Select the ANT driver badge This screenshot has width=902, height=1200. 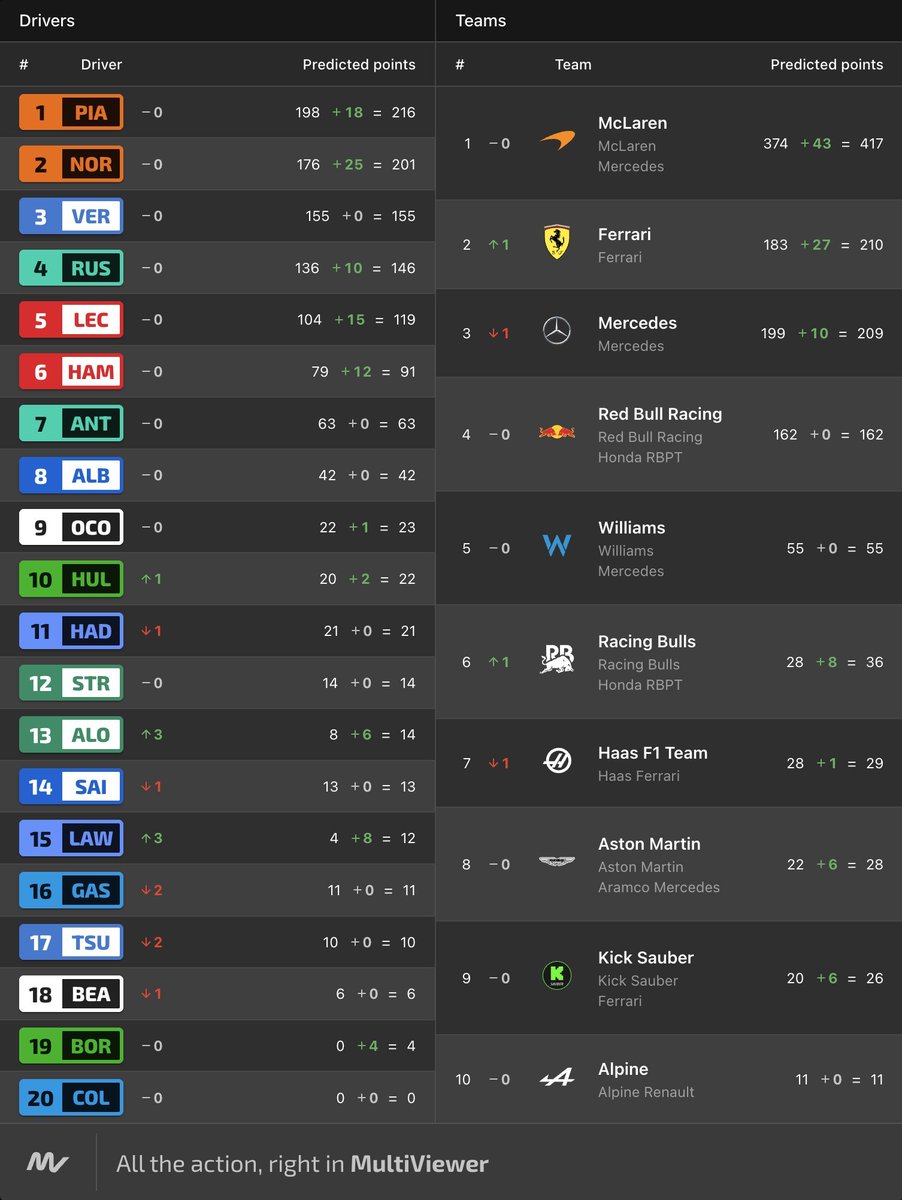(x=71, y=424)
